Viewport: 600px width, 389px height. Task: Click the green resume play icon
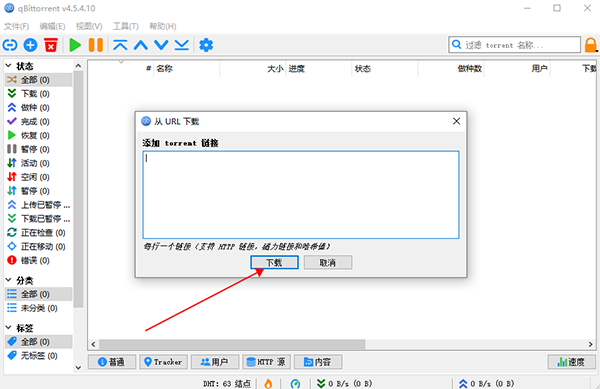[75, 45]
